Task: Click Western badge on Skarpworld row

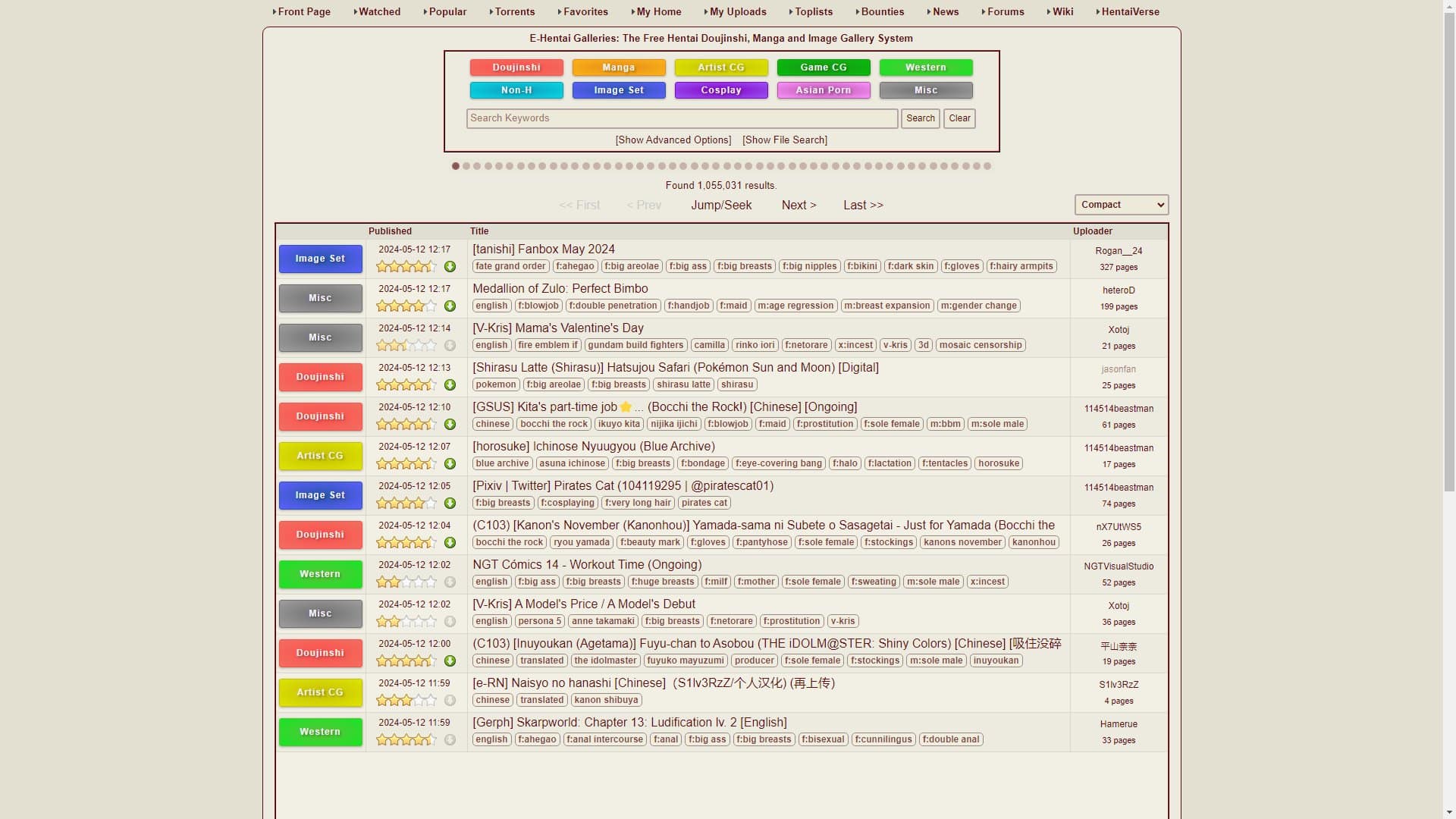Action: 320,732
